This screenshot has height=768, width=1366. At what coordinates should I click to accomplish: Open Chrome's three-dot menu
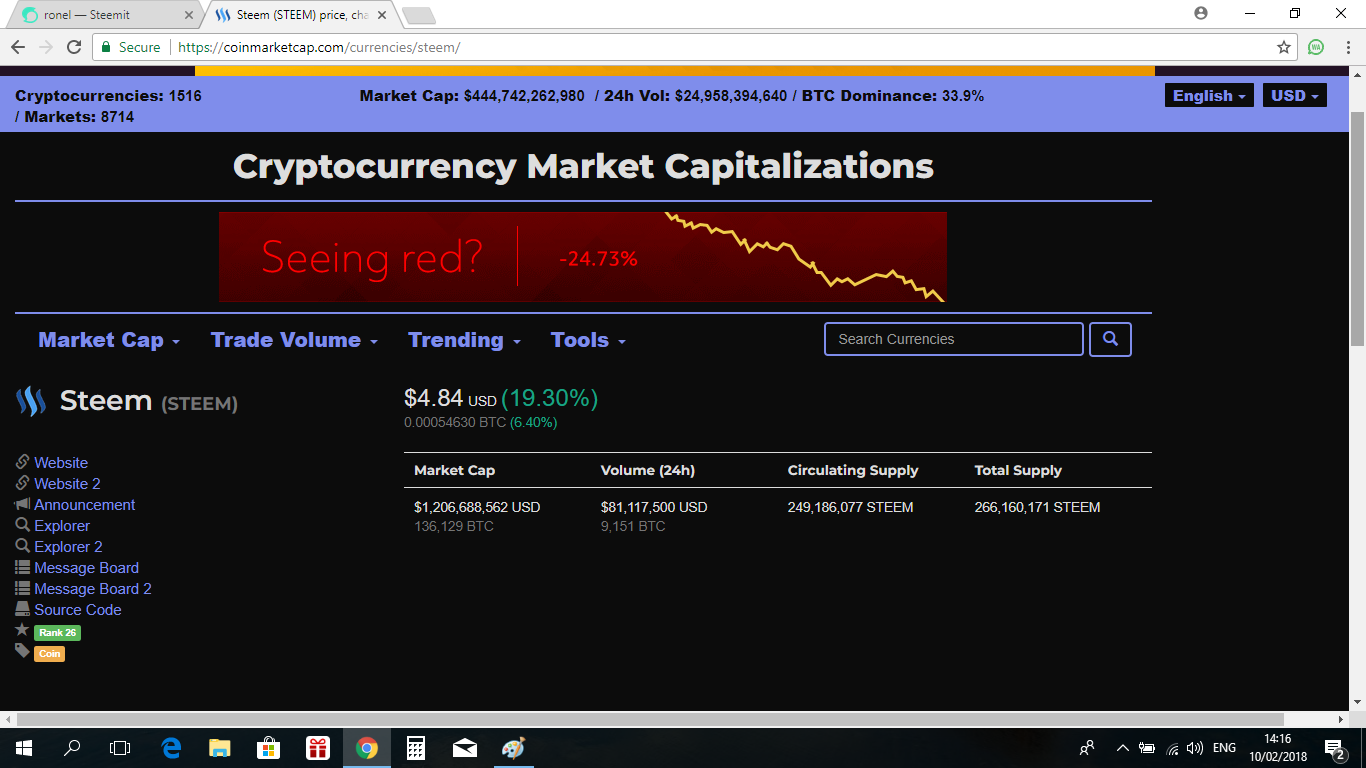pyautogui.click(x=1347, y=47)
